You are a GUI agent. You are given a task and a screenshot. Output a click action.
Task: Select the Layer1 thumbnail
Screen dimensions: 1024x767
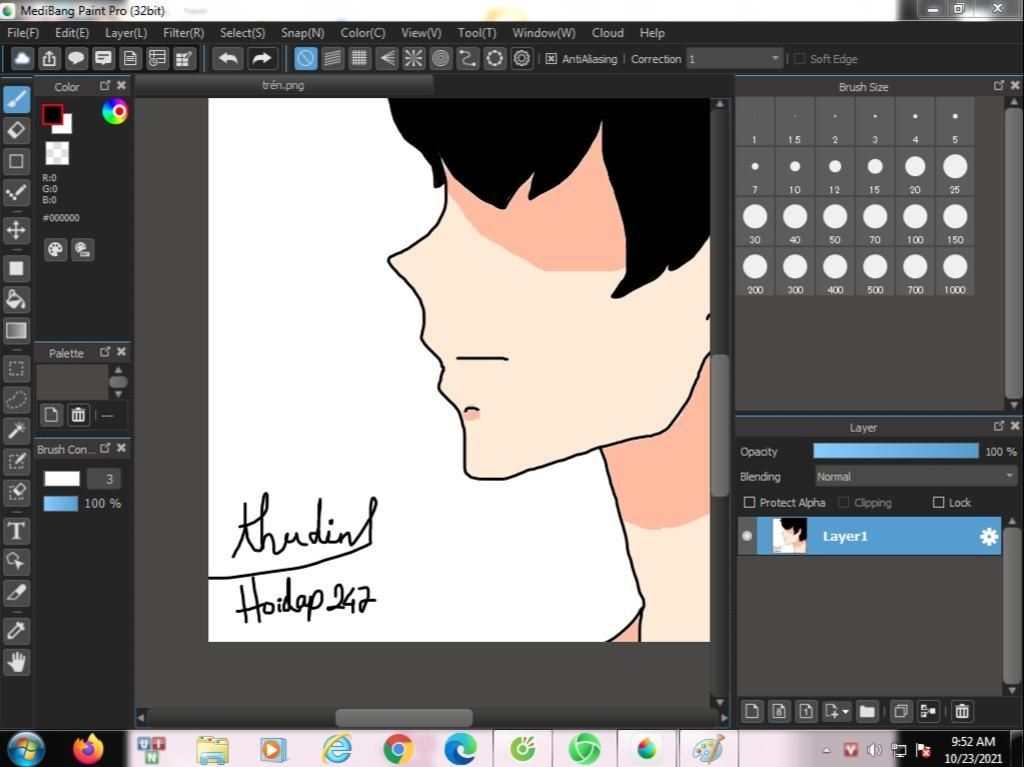790,536
